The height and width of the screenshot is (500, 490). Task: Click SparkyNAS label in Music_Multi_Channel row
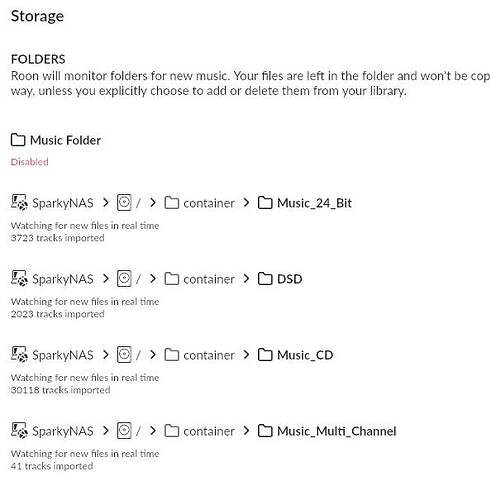coord(63,431)
